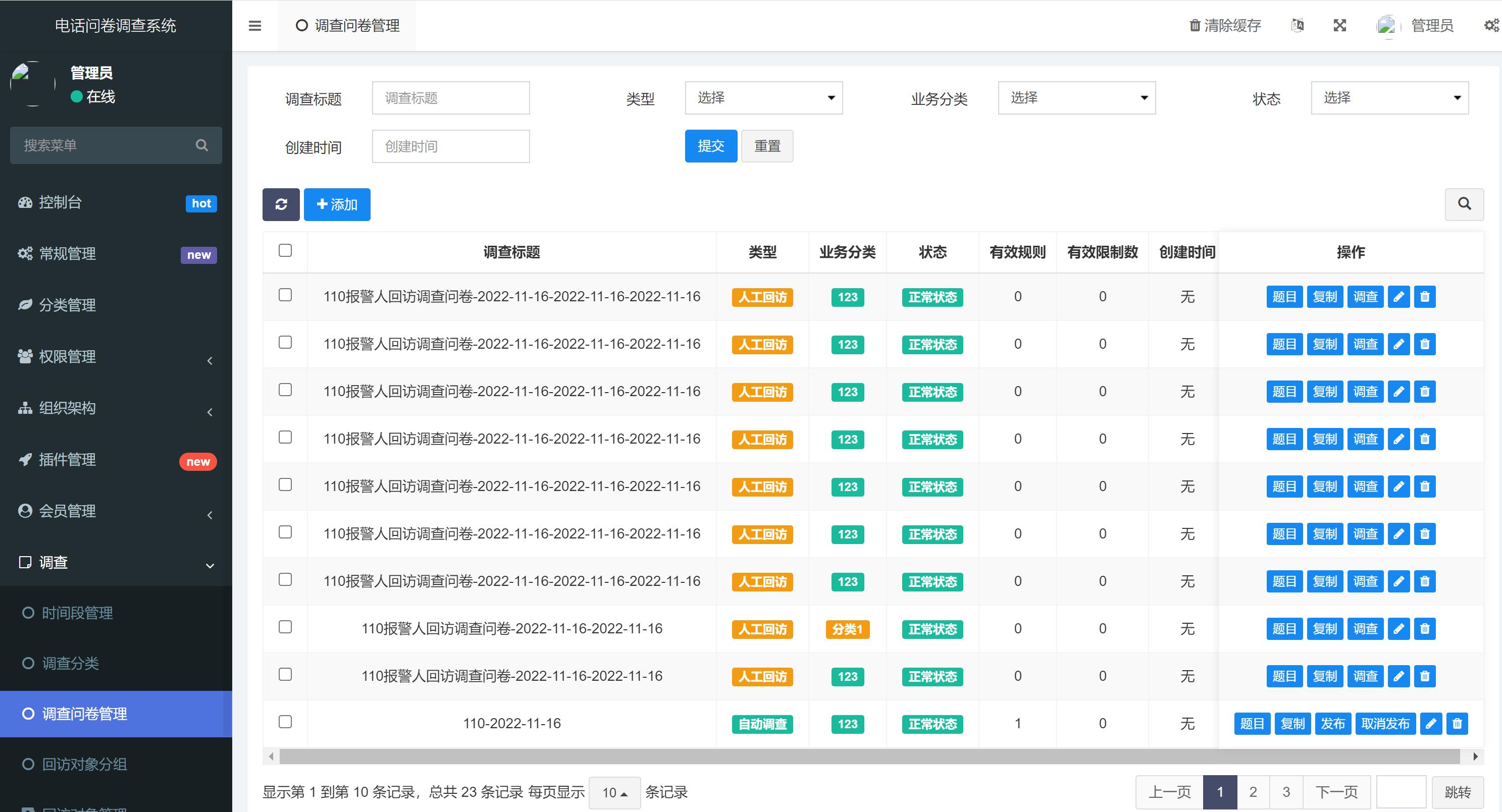Click pencil icon in fifth survey row

pyautogui.click(x=1398, y=486)
